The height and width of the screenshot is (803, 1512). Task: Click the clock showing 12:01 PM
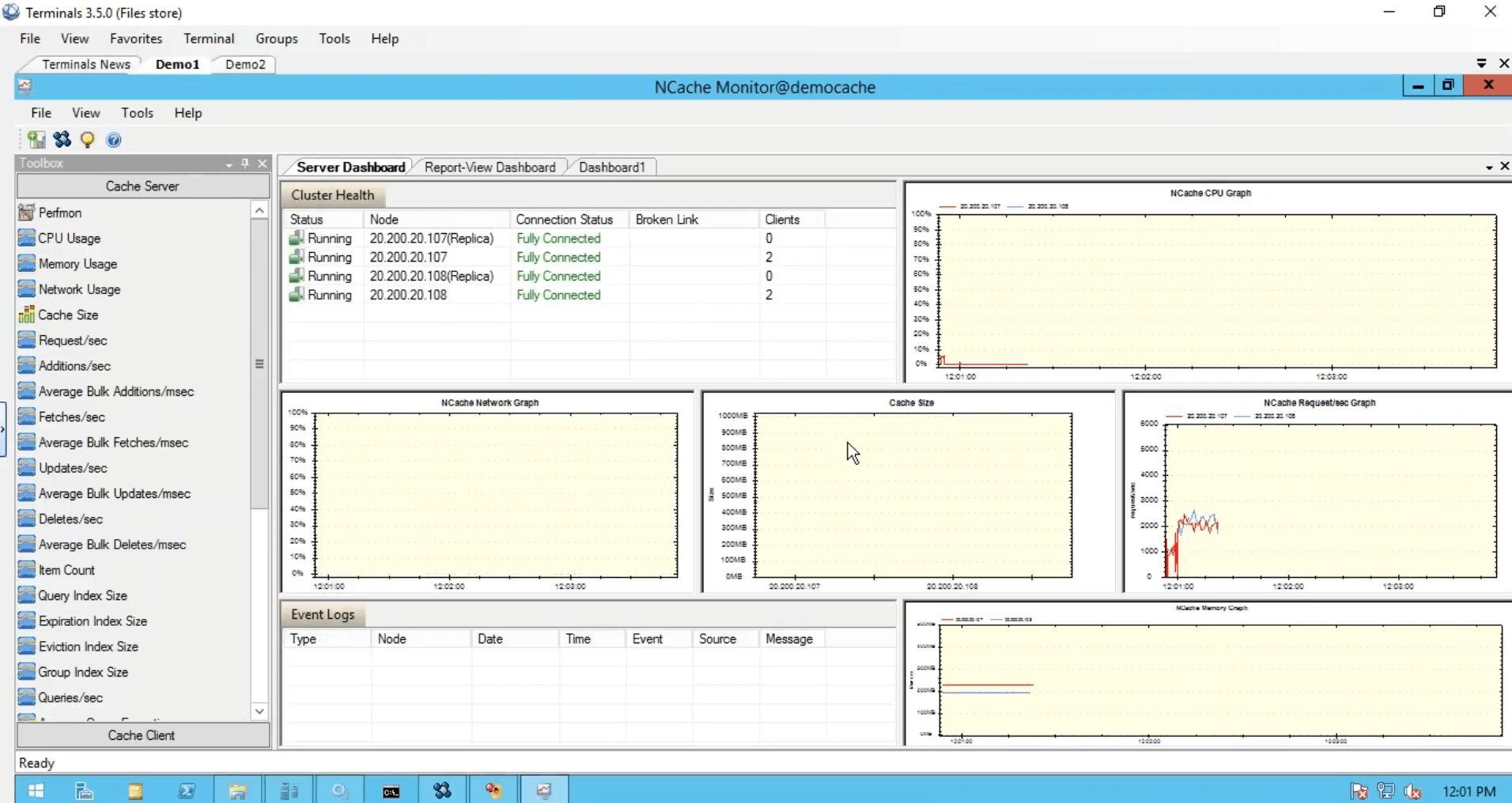(1469, 791)
